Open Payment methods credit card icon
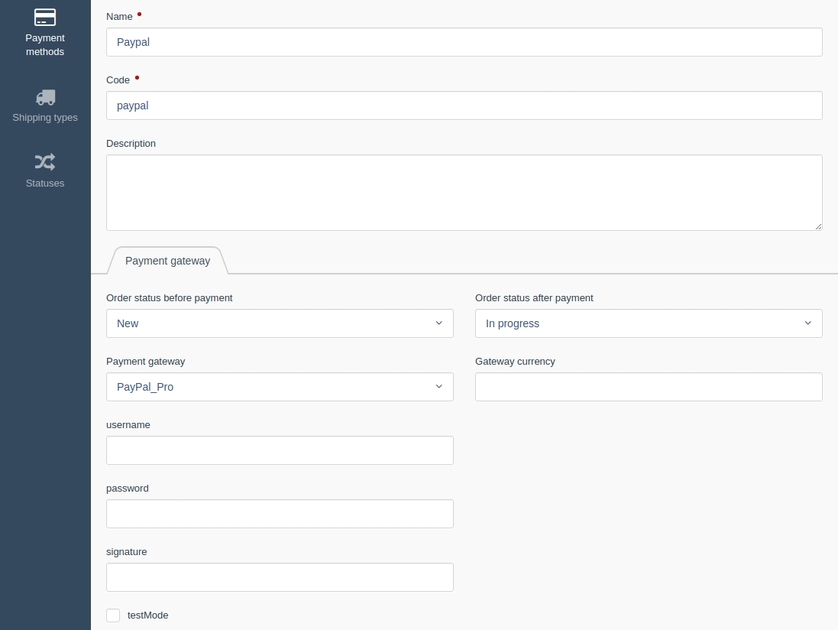838x630 pixels. tap(45, 17)
